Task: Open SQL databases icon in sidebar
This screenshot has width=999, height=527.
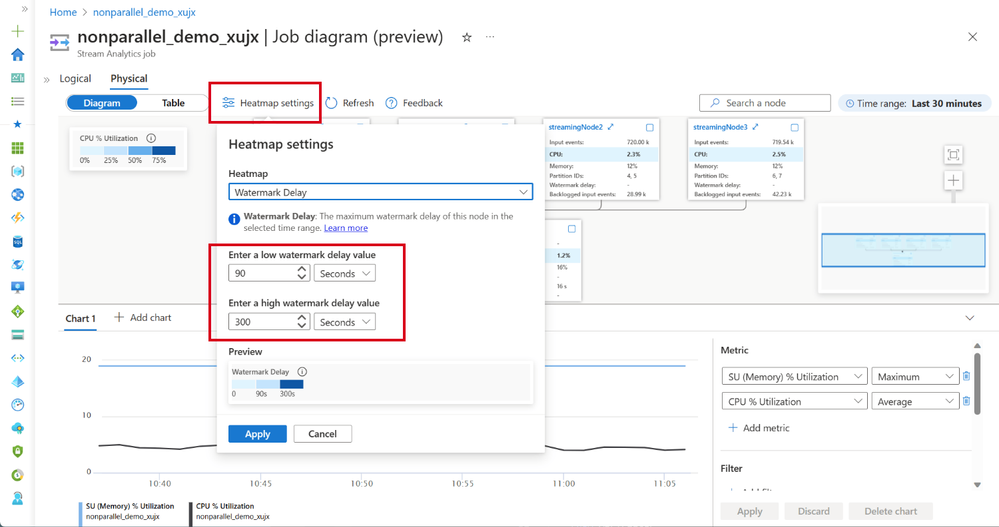Action: [18, 242]
